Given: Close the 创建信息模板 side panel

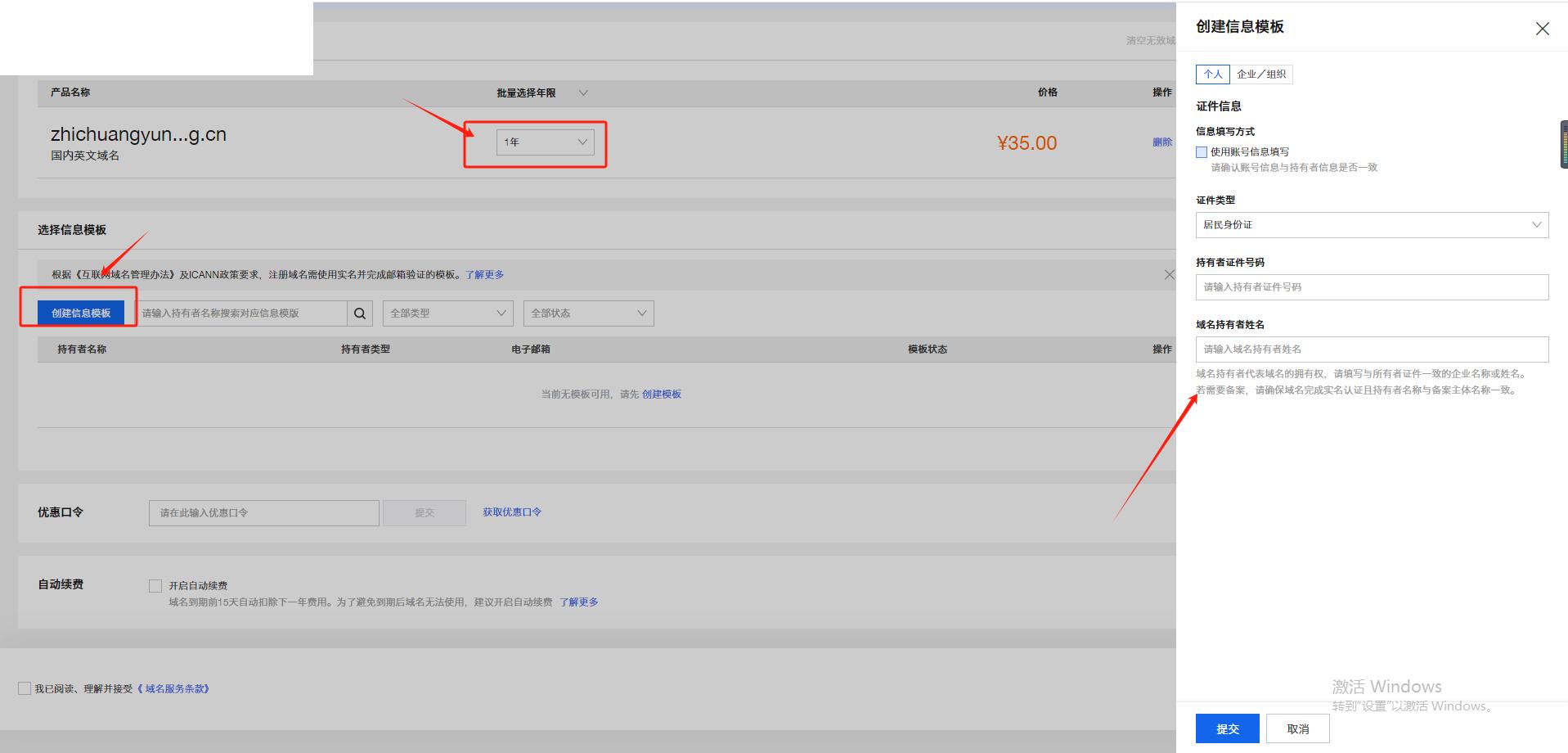Looking at the screenshot, I should [1542, 29].
